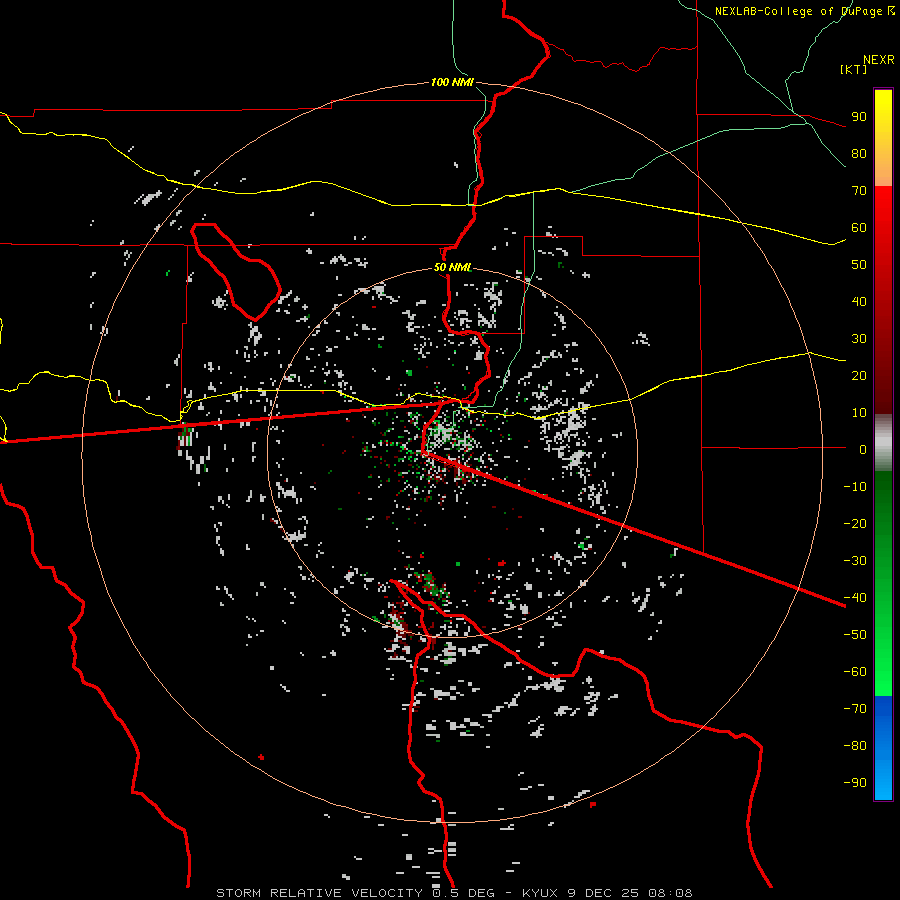This screenshot has width=900, height=900.
Task: Click the 20 value on velocity scale
Action: (859, 375)
